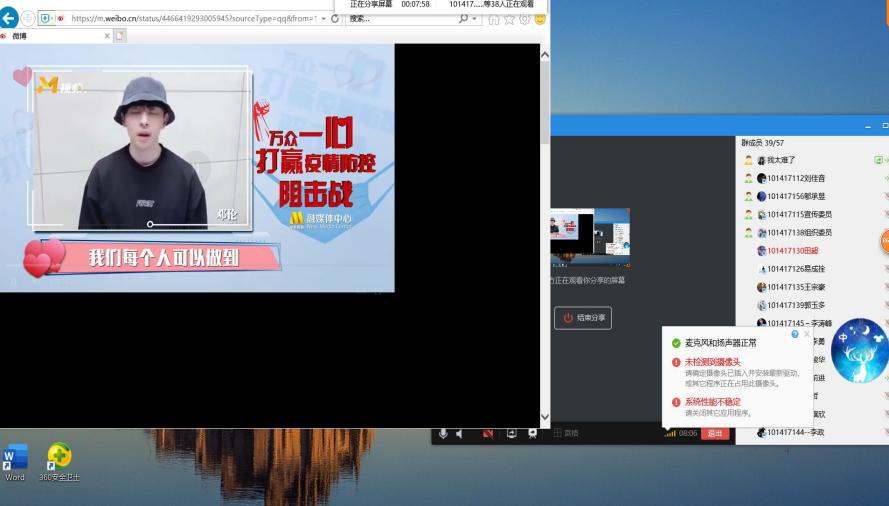The width and height of the screenshot is (889, 506).
Task: Open the Word desktop shortcut
Action: (x=15, y=460)
